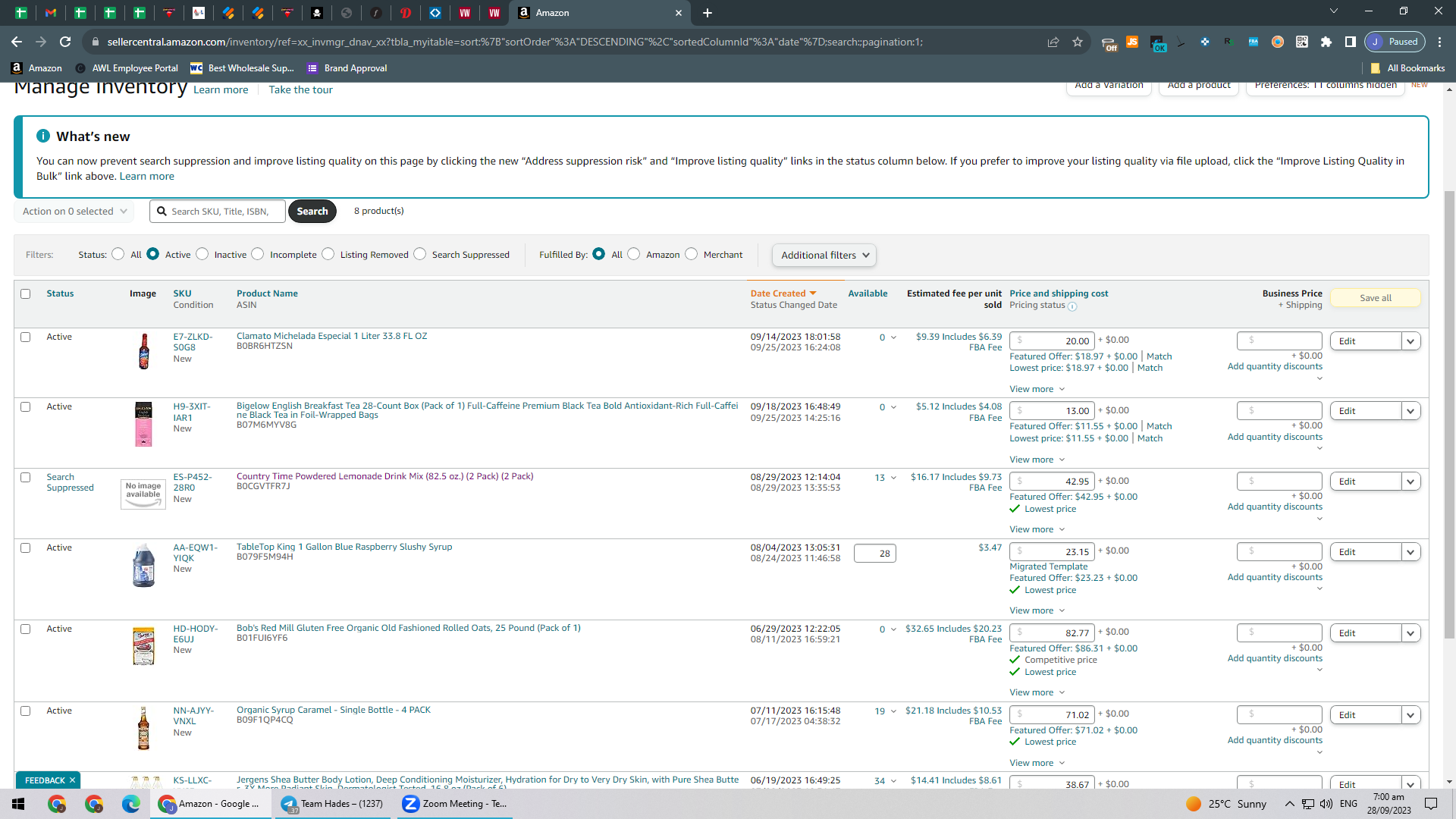Reload the page with the refresh icon

(65, 42)
